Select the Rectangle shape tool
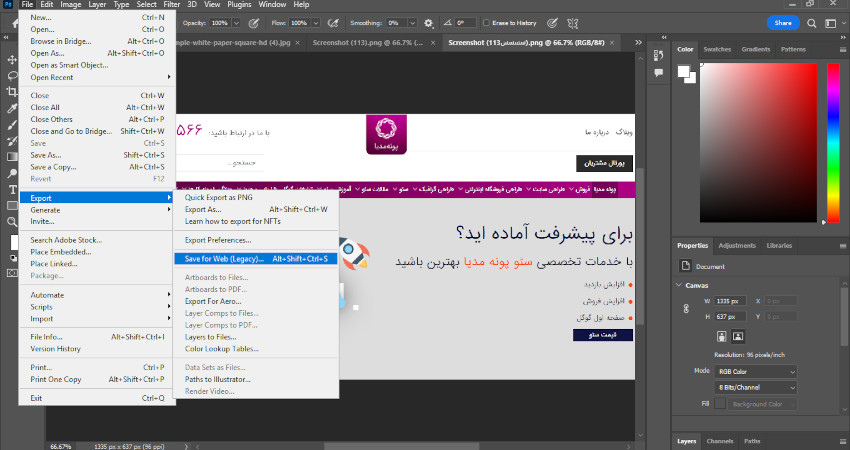This screenshot has height=450, width=850. click(12, 206)
